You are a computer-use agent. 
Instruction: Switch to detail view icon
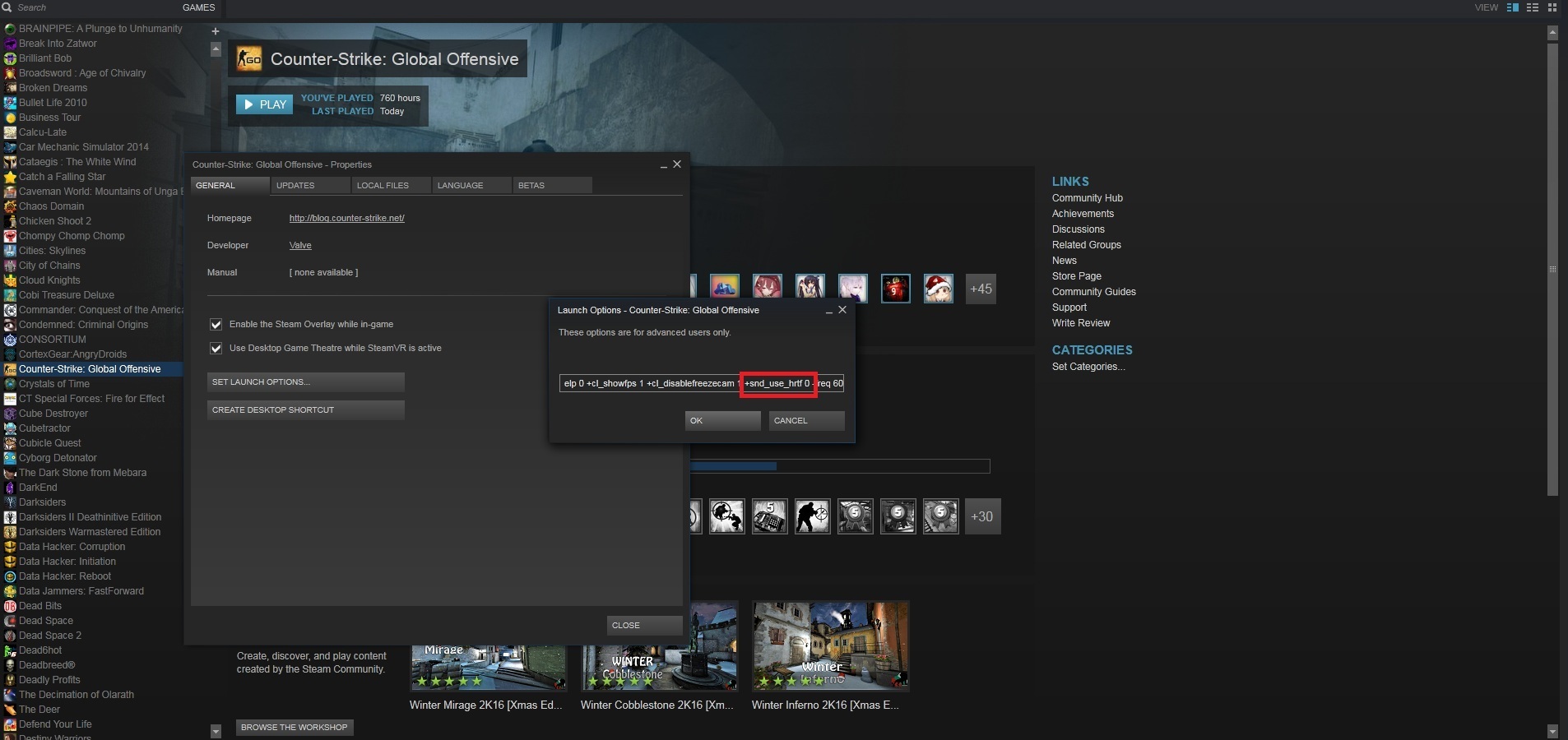point(1512,7)
